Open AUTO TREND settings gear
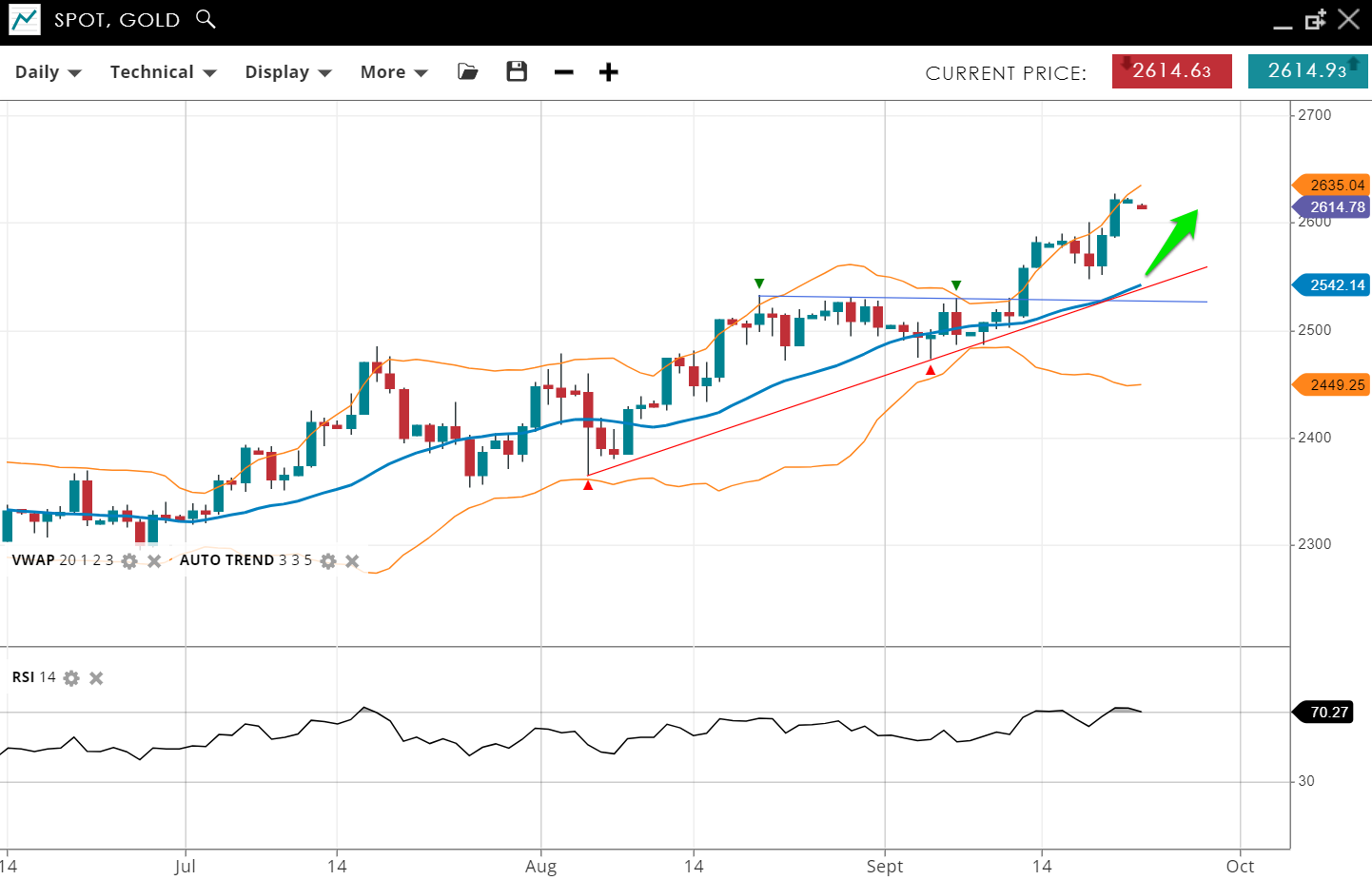The image size is (1372, 880). [328, 561]
